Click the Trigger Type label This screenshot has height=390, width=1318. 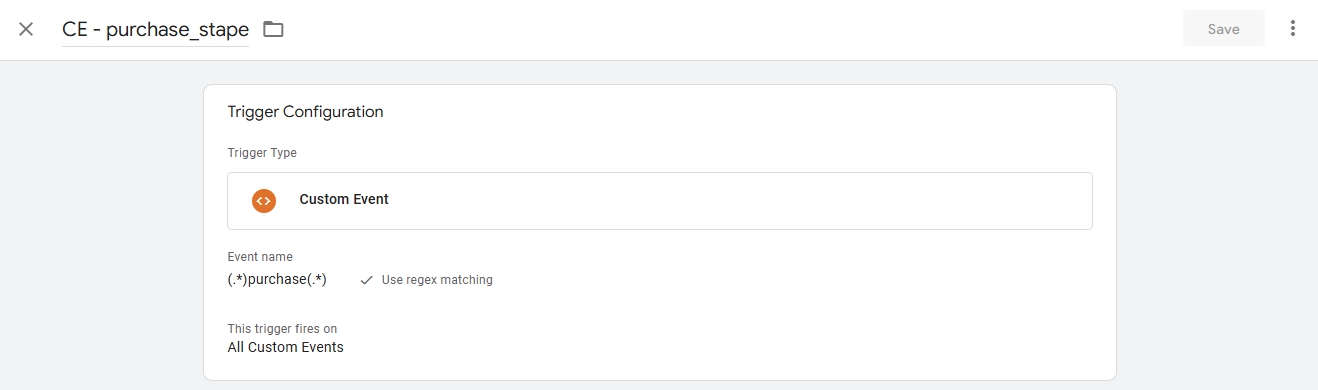262,153
